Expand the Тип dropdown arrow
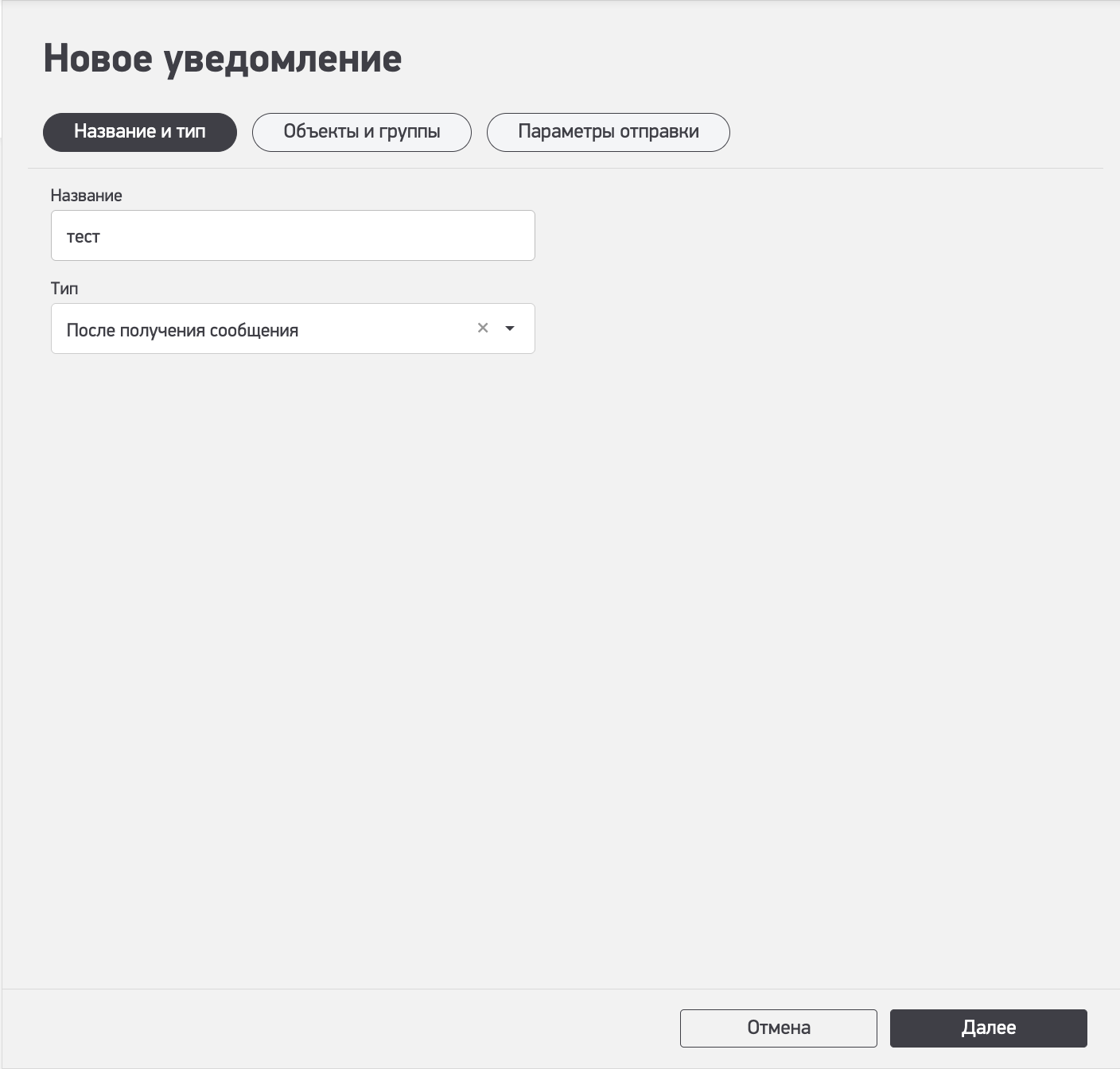 click(x=510, y=328)
